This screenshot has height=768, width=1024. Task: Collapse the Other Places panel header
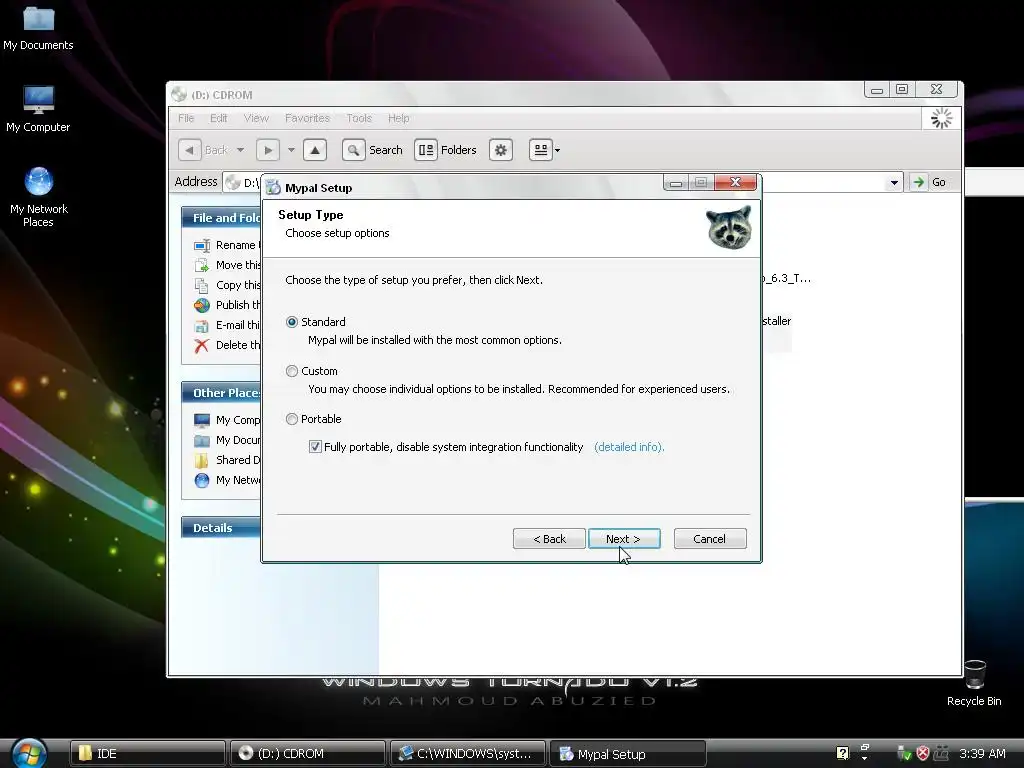[221, 392]
